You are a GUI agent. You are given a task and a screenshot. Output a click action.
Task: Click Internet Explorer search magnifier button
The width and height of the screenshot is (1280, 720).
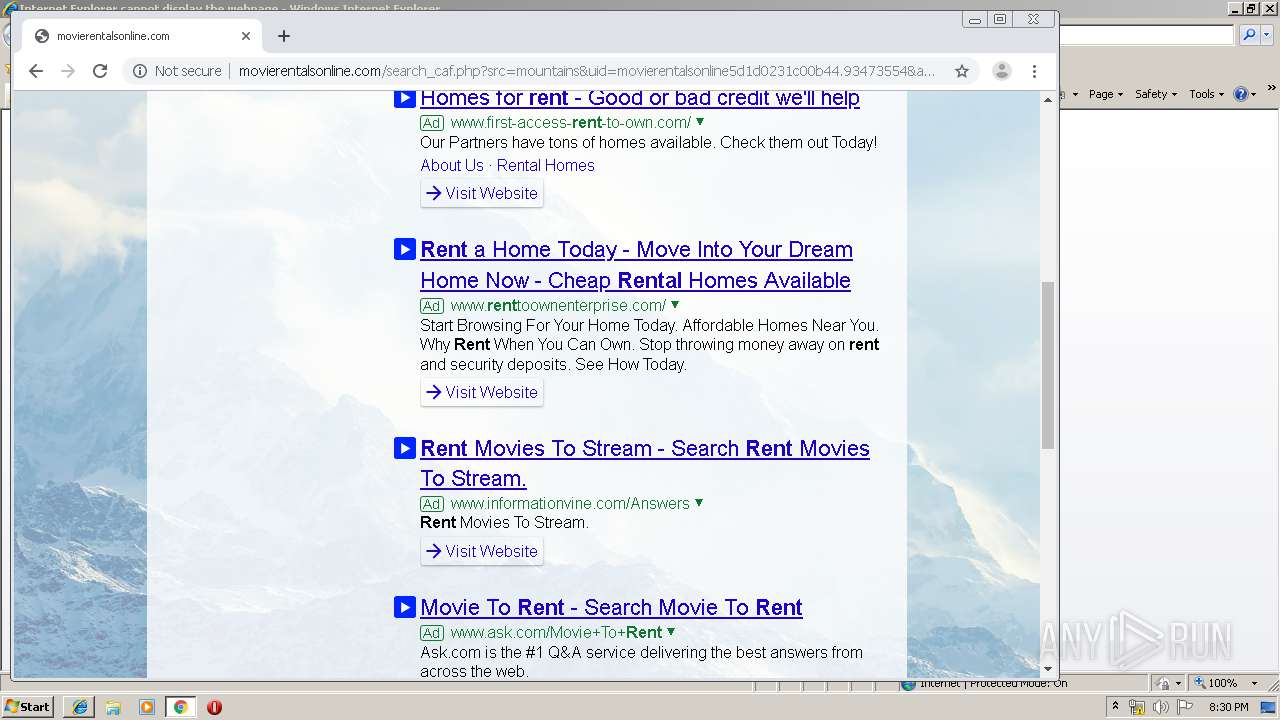(x=1249, y=35)
